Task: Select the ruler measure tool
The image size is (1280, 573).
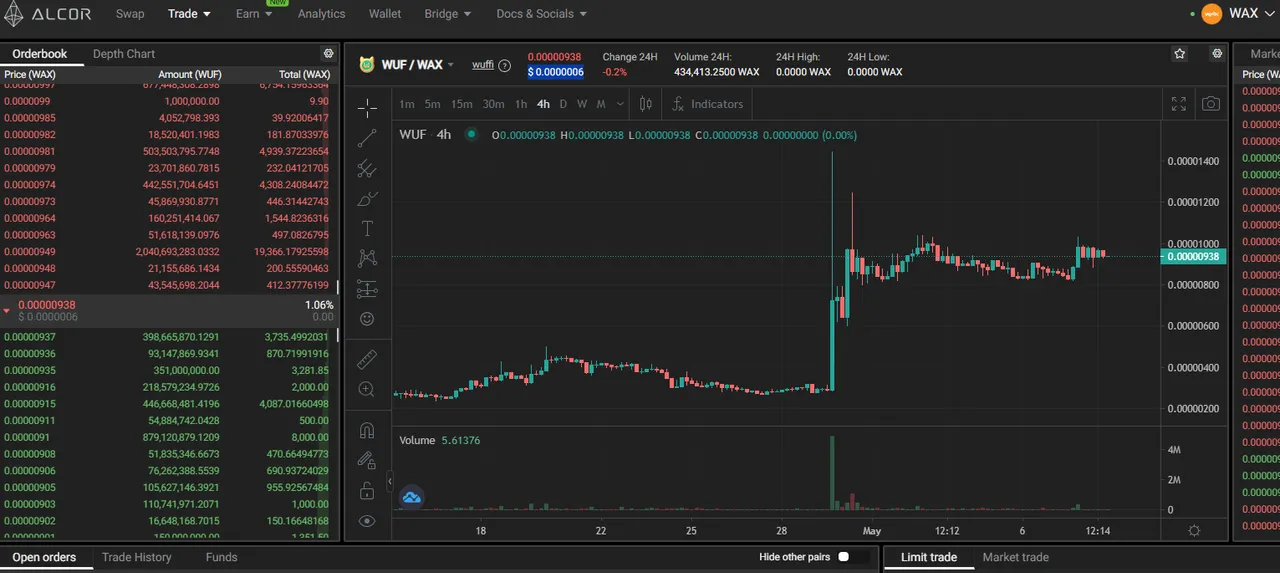Action: pyautogui.click(x=367, y=358)
